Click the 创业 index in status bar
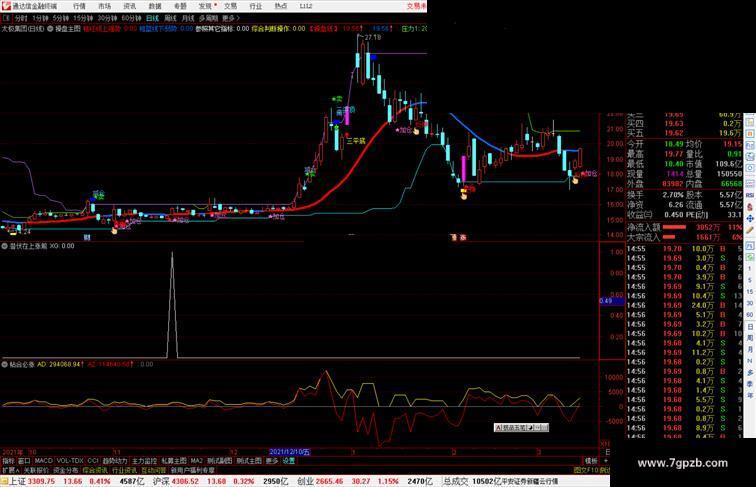 [x=306, y=481]
